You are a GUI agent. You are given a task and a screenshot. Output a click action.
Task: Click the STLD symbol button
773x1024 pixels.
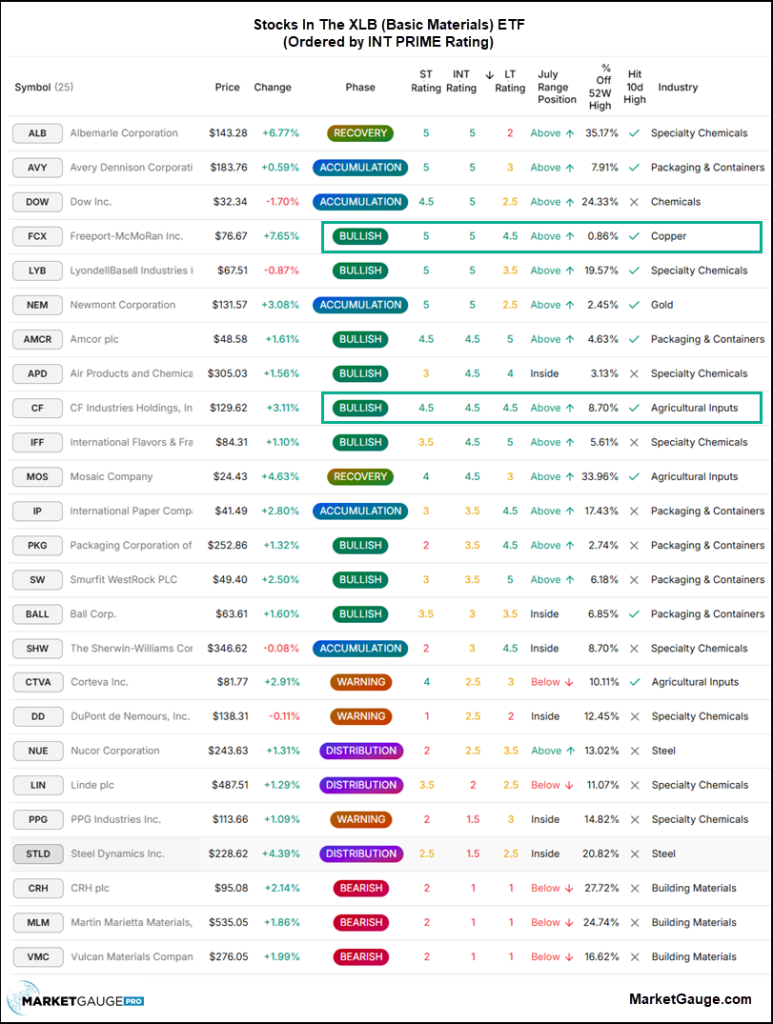[x=38, y=854]
